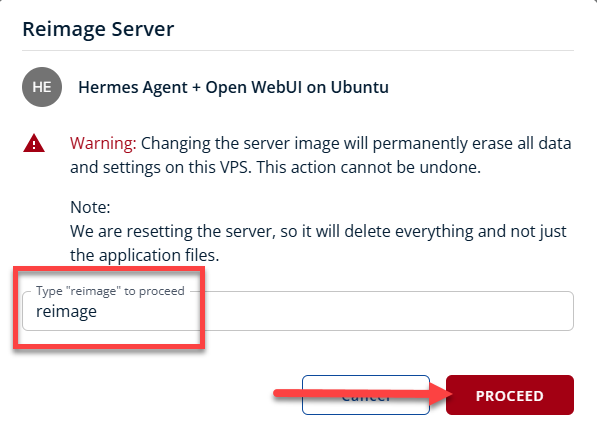The height and width of the screenshot is (434, 597).
Task: Click the "the application files." text line
Action: pyautogui.click(x=145, y=255)
